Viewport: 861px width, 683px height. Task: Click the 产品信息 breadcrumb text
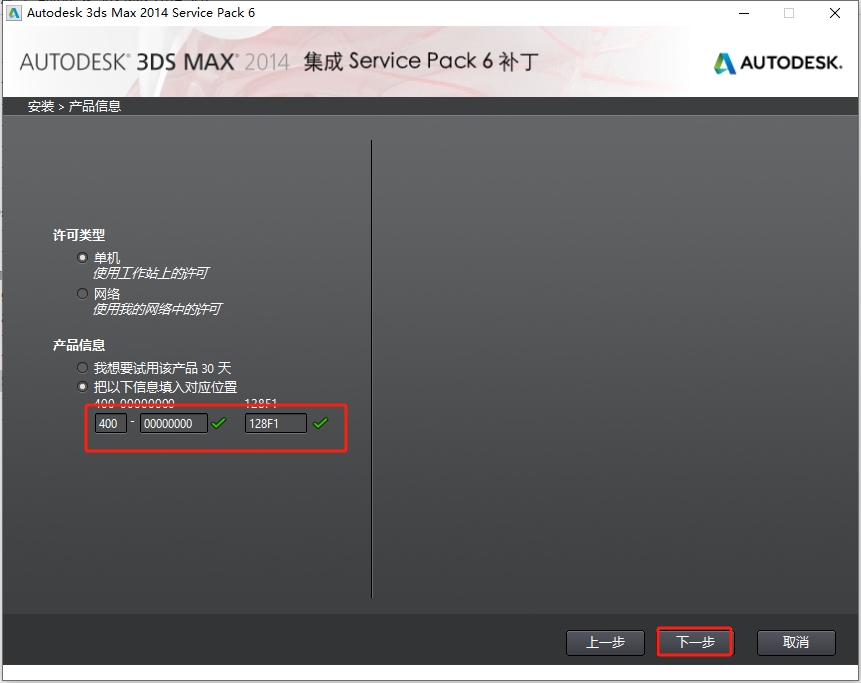pos(94,106)
